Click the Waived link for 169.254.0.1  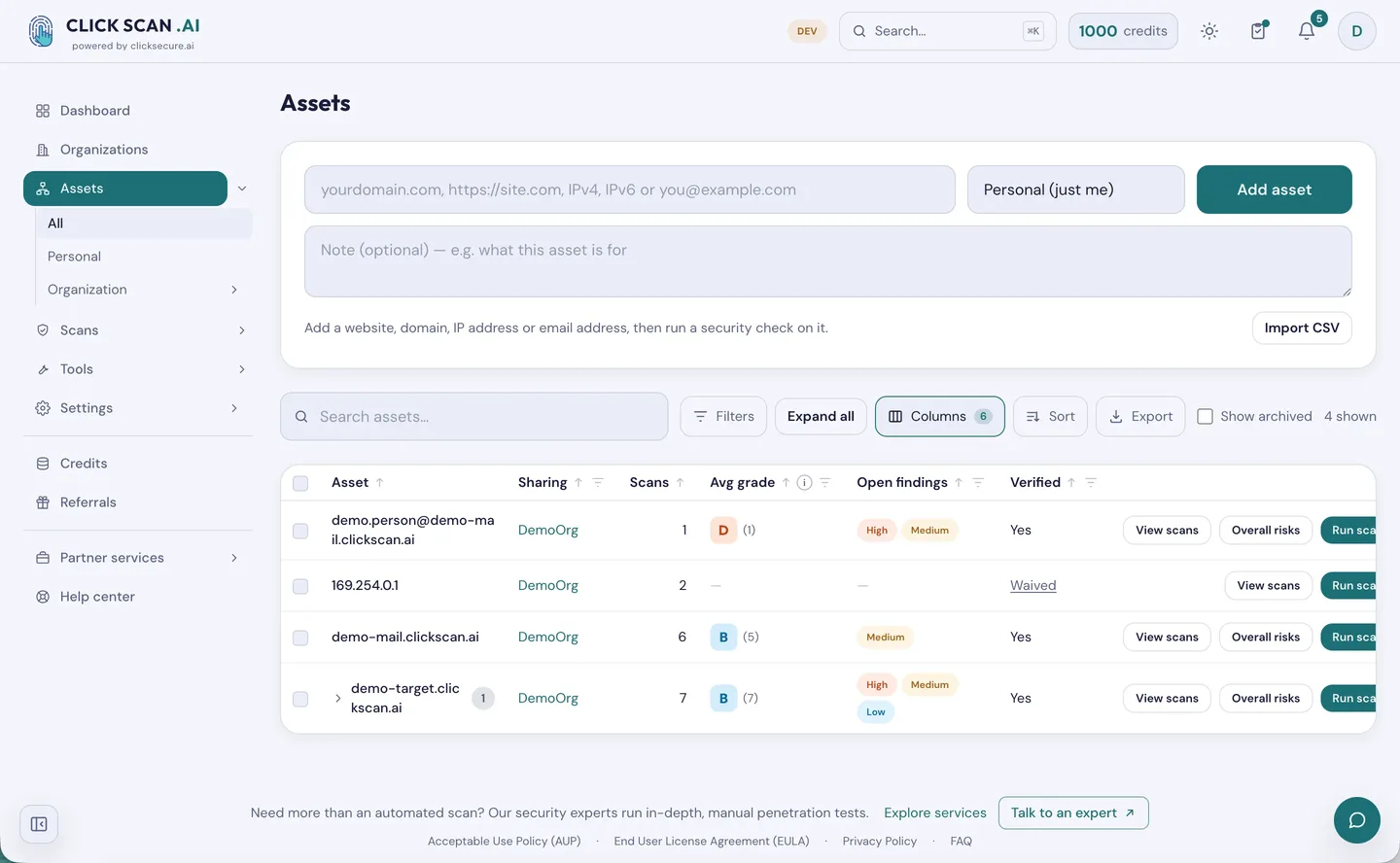1032,586
